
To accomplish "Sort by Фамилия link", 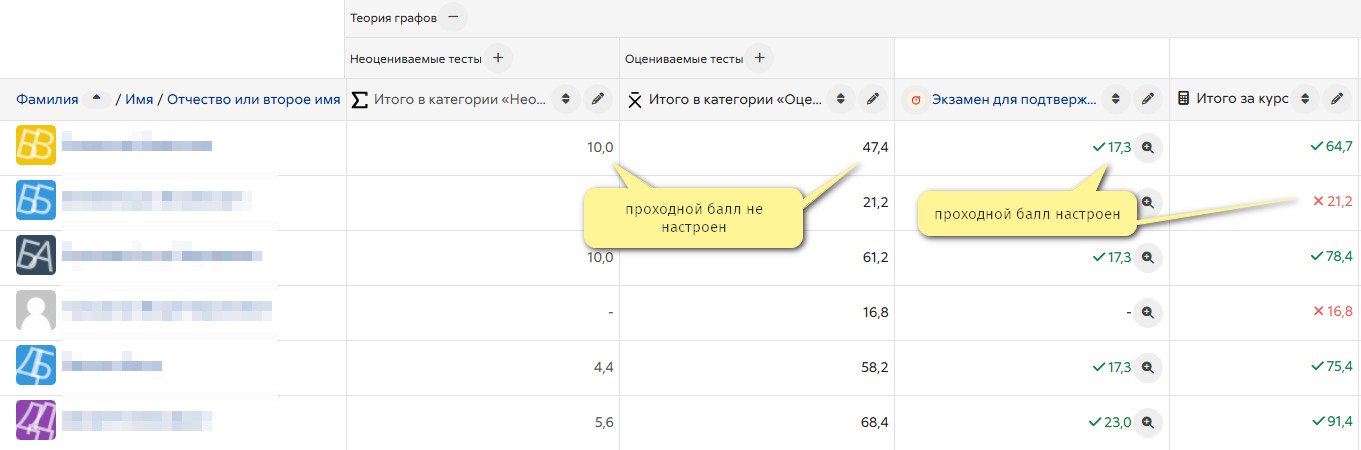I will click(47, 99).
